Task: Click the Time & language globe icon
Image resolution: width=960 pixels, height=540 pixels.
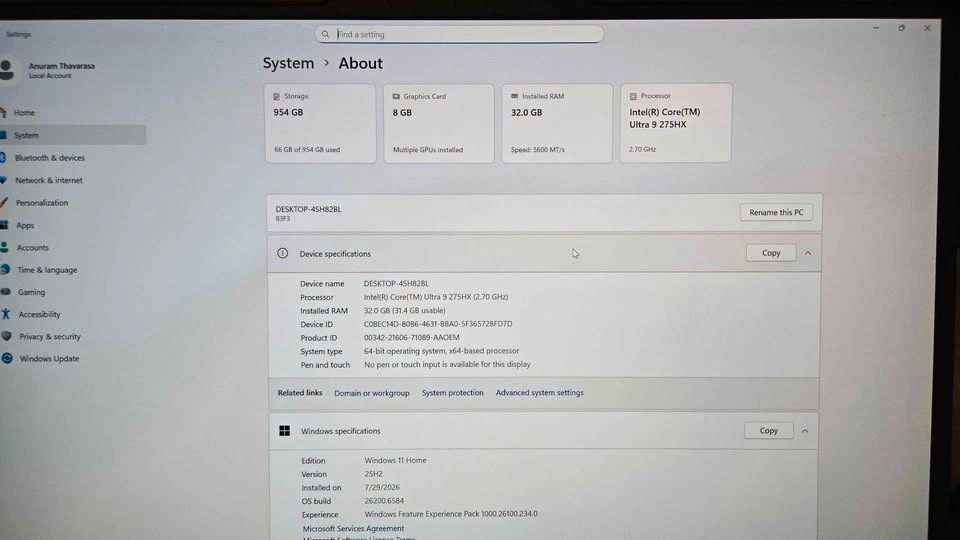Action: tap(6, 269)
